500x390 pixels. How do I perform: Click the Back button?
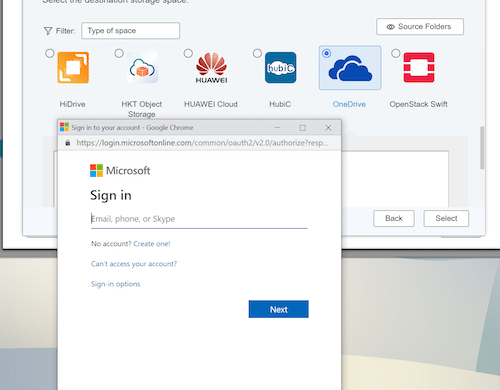click(x=394, y=219)
